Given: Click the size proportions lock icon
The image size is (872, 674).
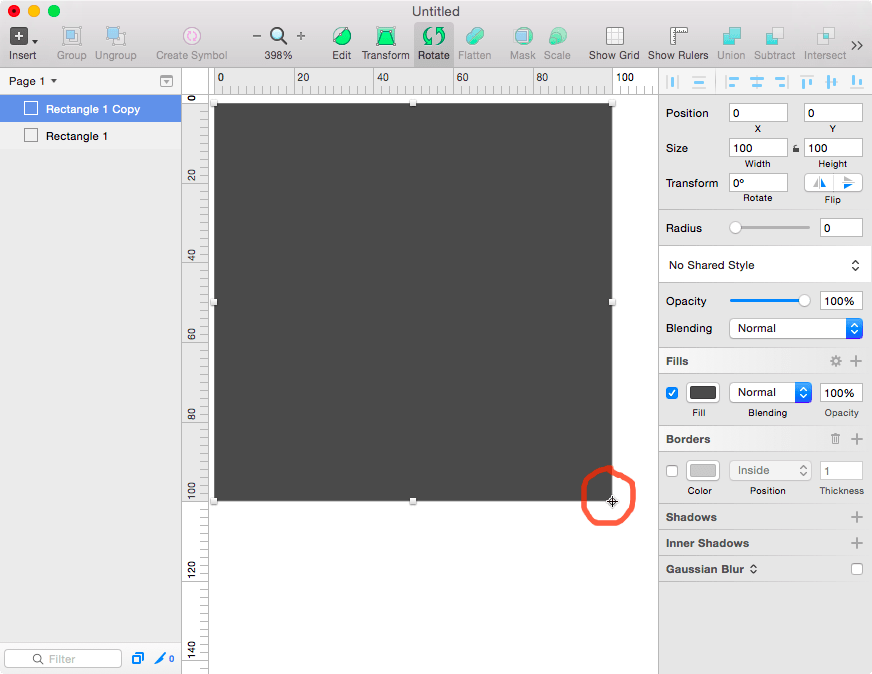Looking at the screenshot, I should pos(796,148).
